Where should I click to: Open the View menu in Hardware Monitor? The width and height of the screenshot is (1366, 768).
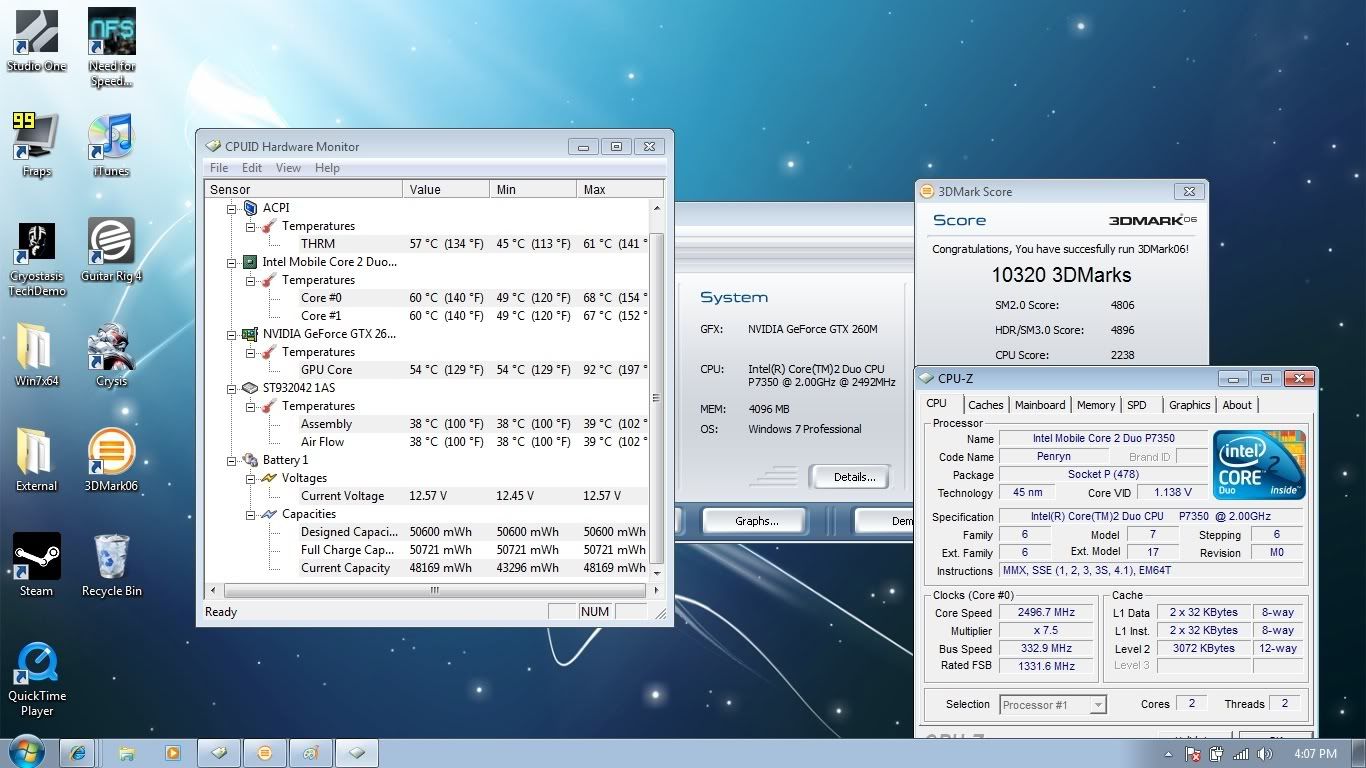click(288, 168)
